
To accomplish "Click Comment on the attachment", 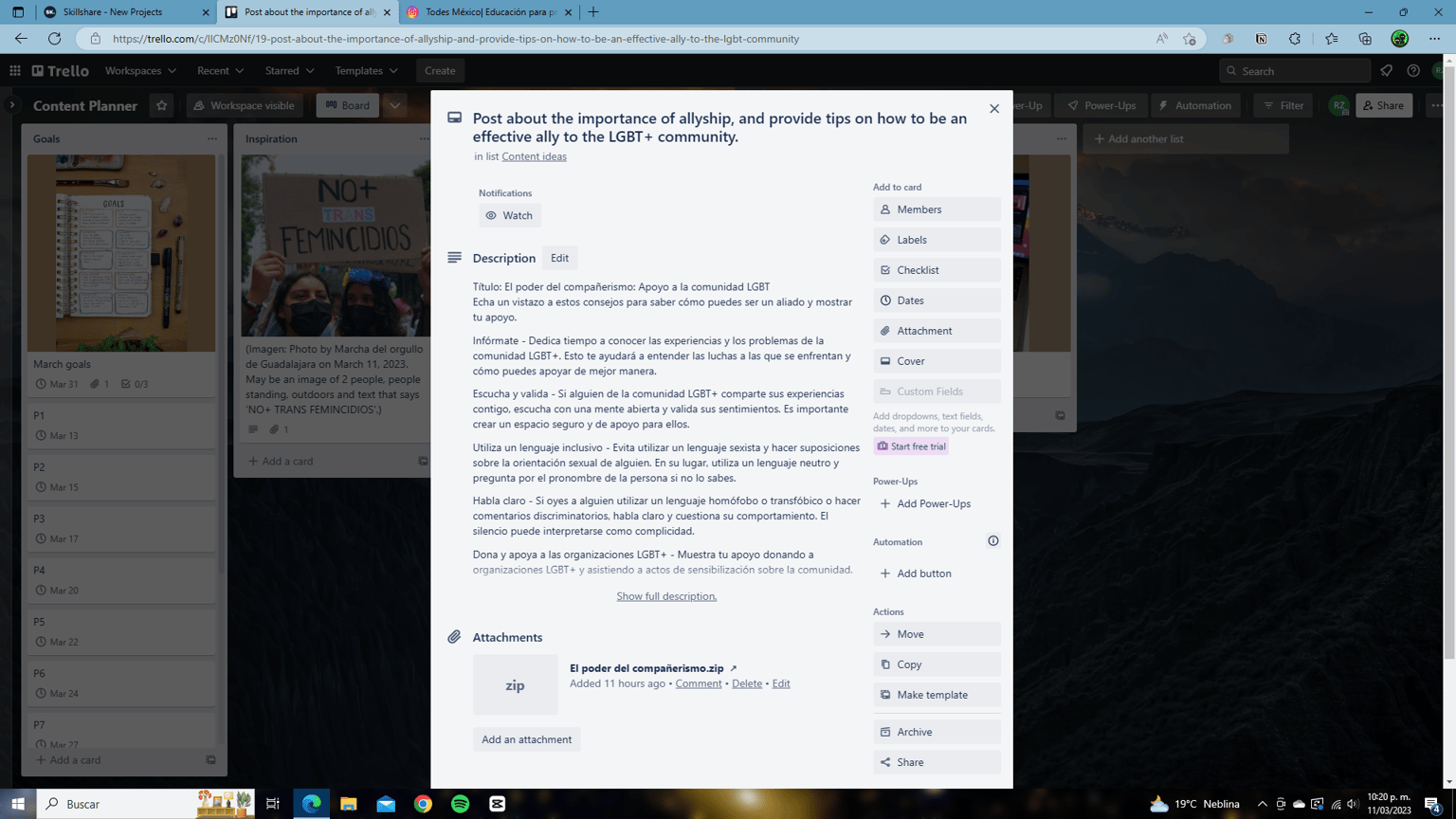I will click(698, 683).
